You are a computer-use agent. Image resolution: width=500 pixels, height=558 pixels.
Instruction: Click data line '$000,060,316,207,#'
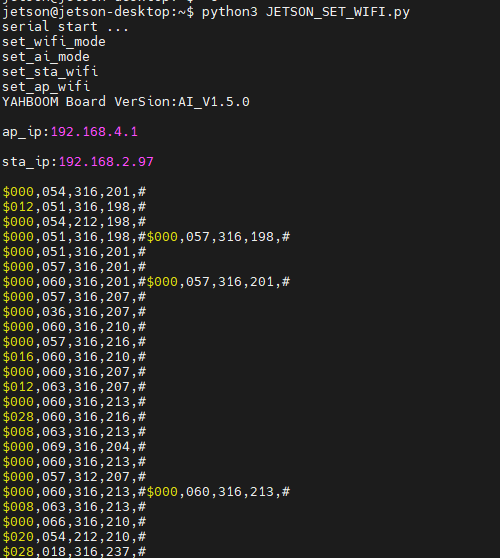click(74, 372)
